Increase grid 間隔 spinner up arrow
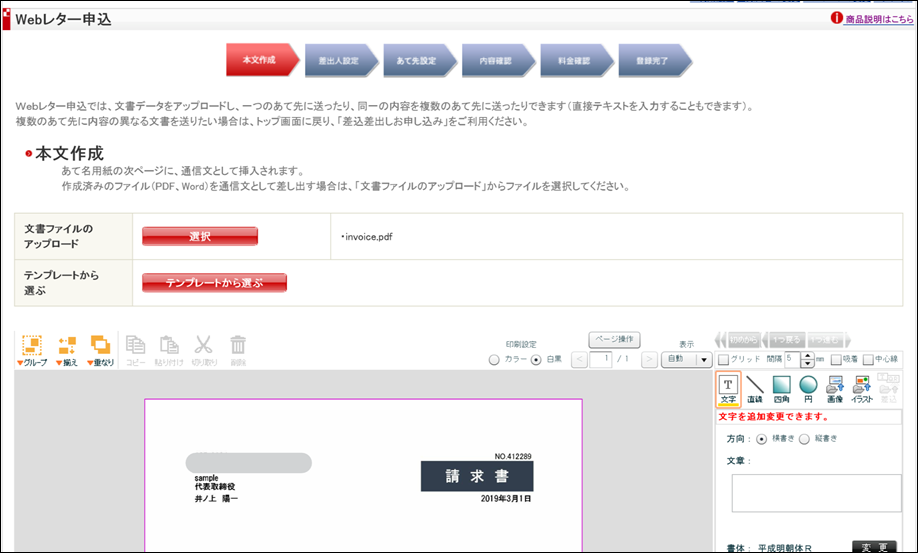This screenshot has height=553, width=918. pyautogui.click(x=807, y=356)
